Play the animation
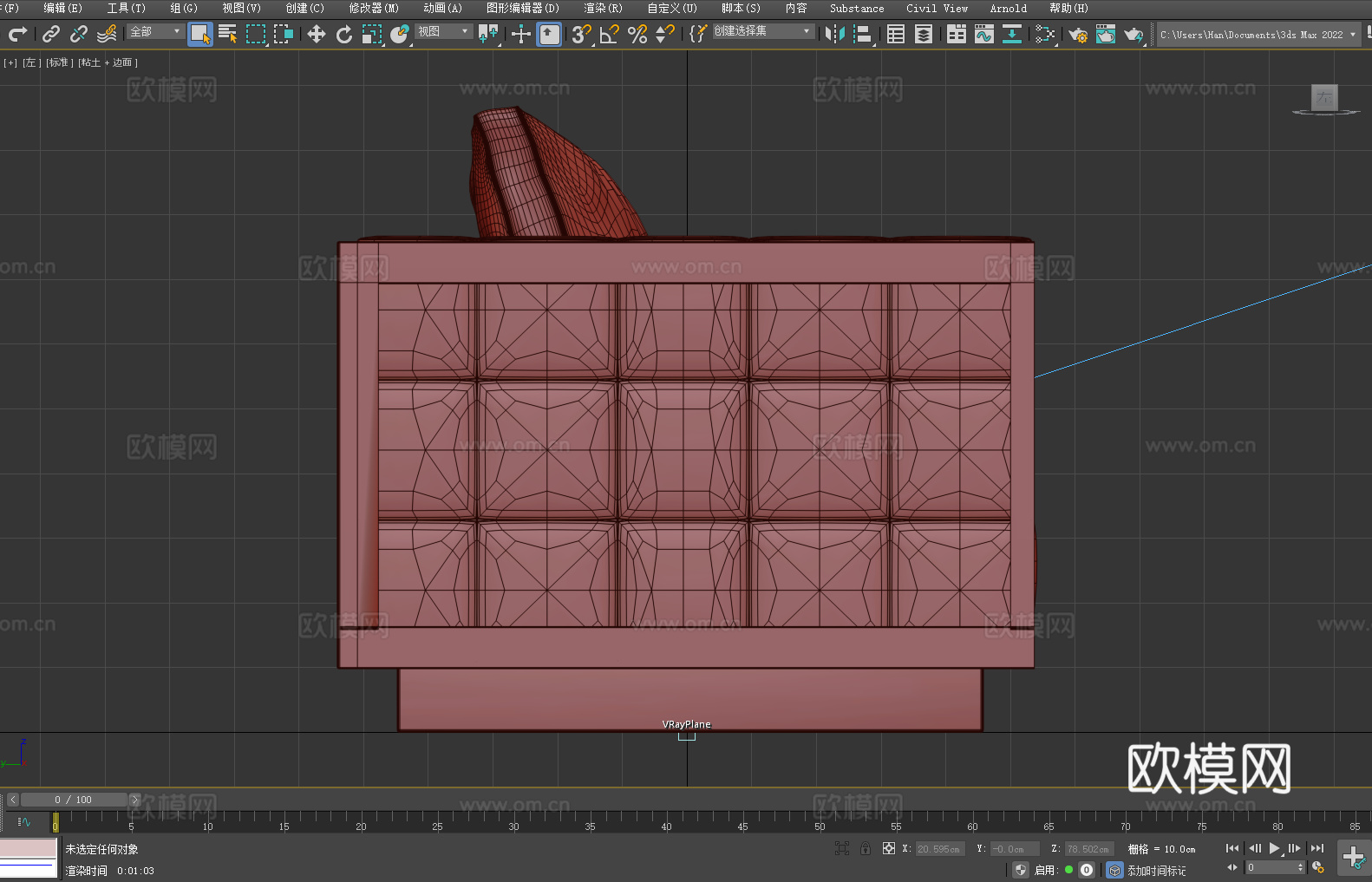 (x=1274, y=848)
